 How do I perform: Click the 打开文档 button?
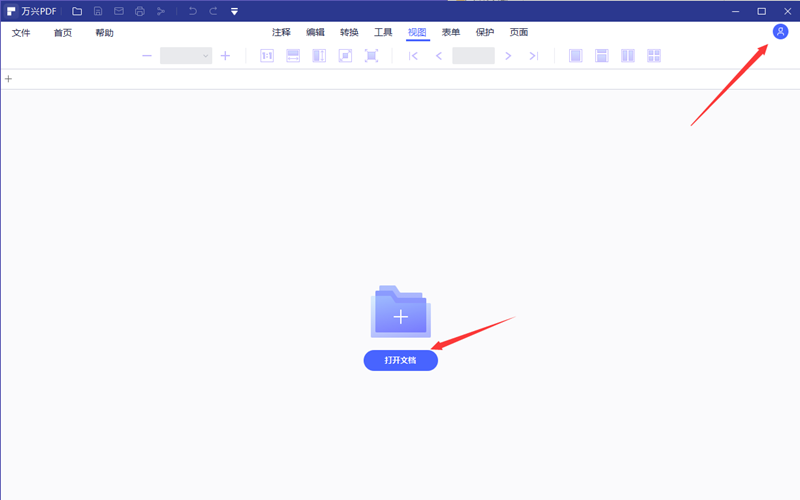coord(400,361)
